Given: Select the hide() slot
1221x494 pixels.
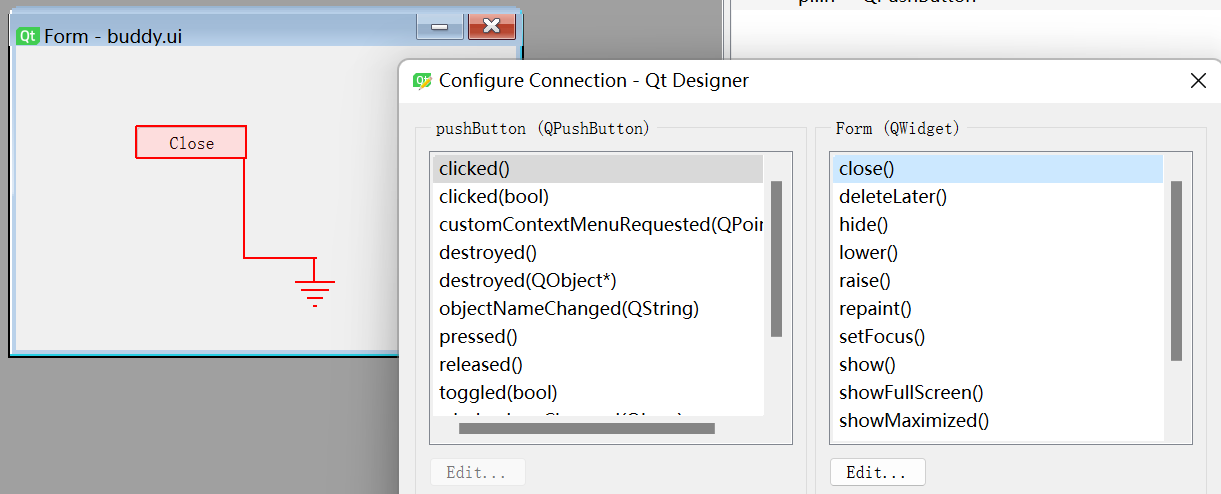Looking at the screenshot, I should pos(998,225).
